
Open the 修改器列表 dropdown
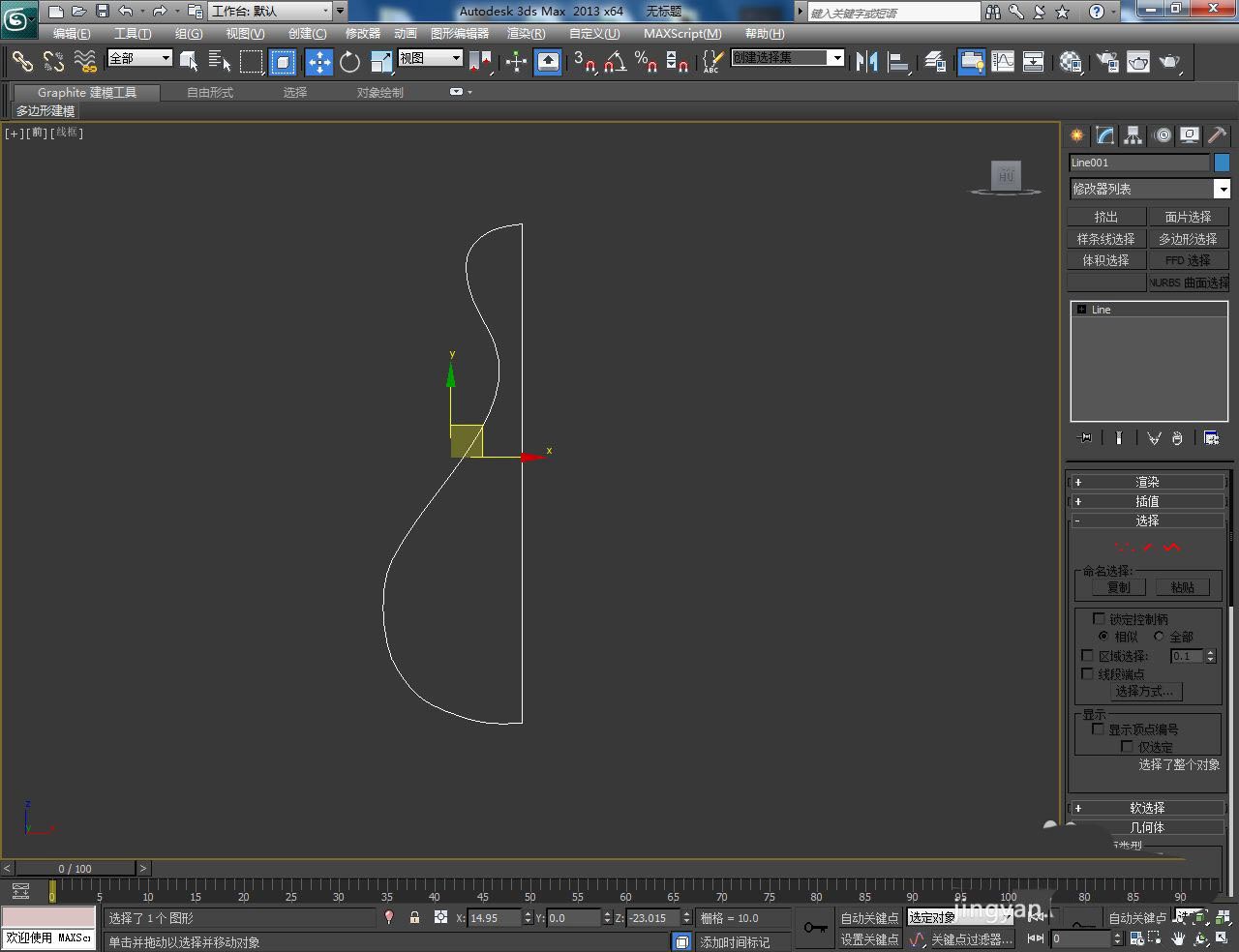(x=1223, y=189)
